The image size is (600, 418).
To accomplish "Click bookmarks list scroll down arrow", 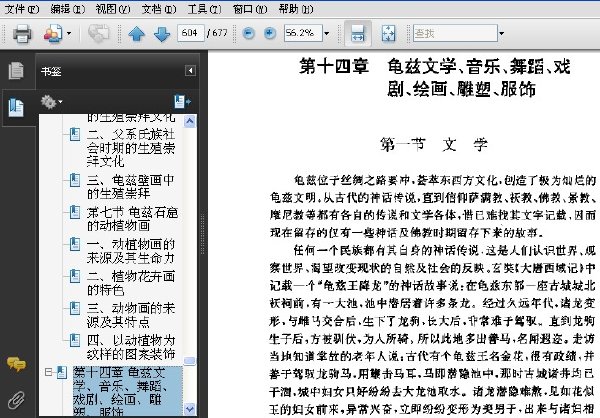I will tap(190, 409).
